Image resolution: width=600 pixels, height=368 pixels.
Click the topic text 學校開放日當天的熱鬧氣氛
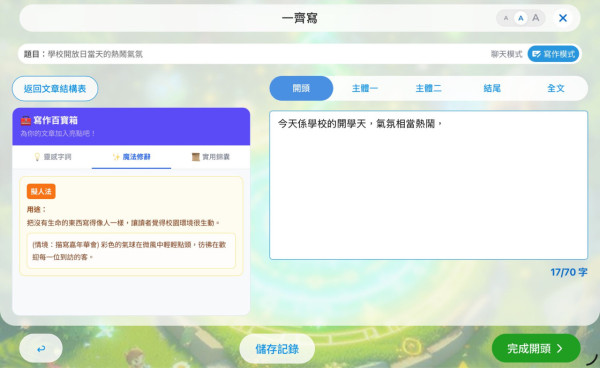[95, 54]
